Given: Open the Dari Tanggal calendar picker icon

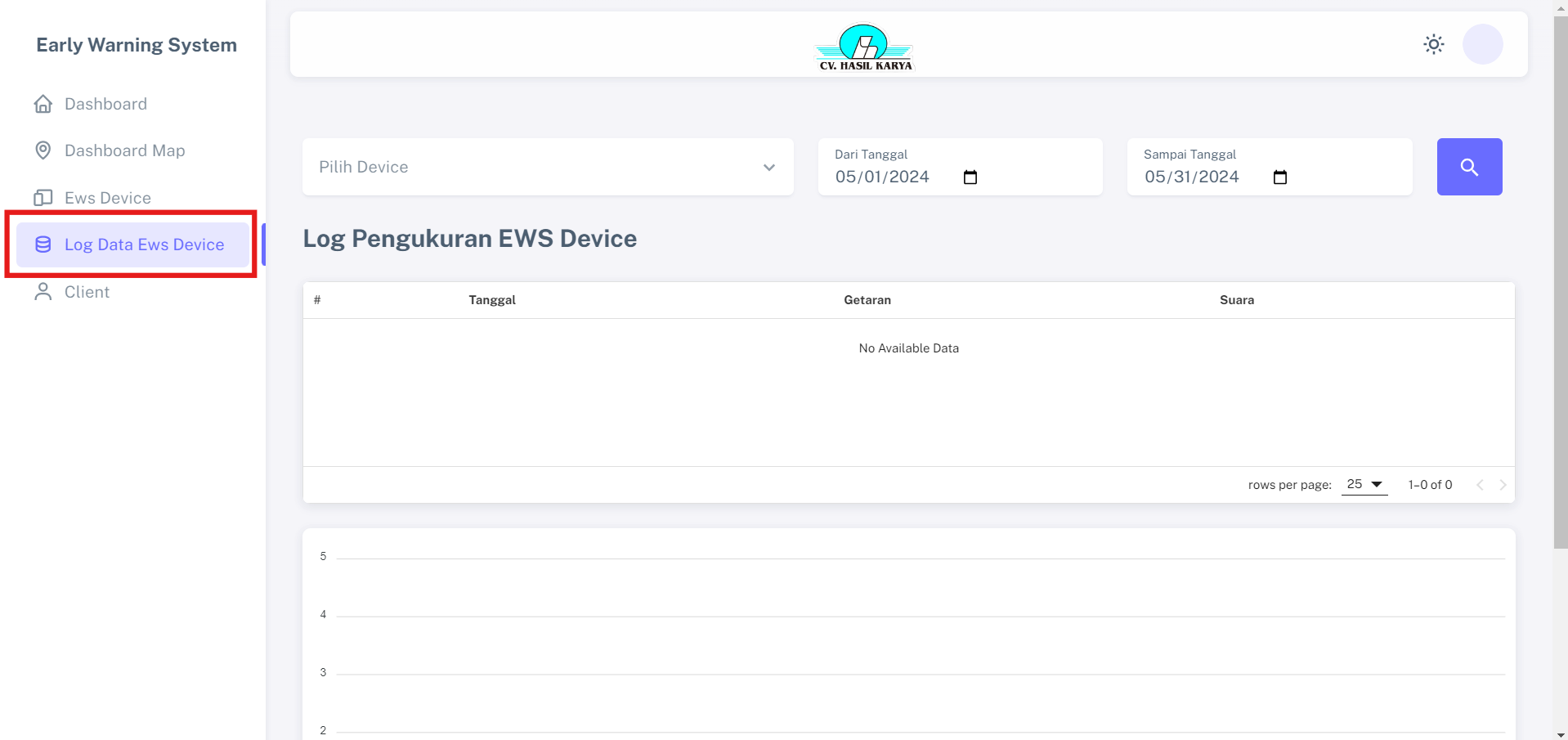Looking at the screenshot, I should [970, 177].
